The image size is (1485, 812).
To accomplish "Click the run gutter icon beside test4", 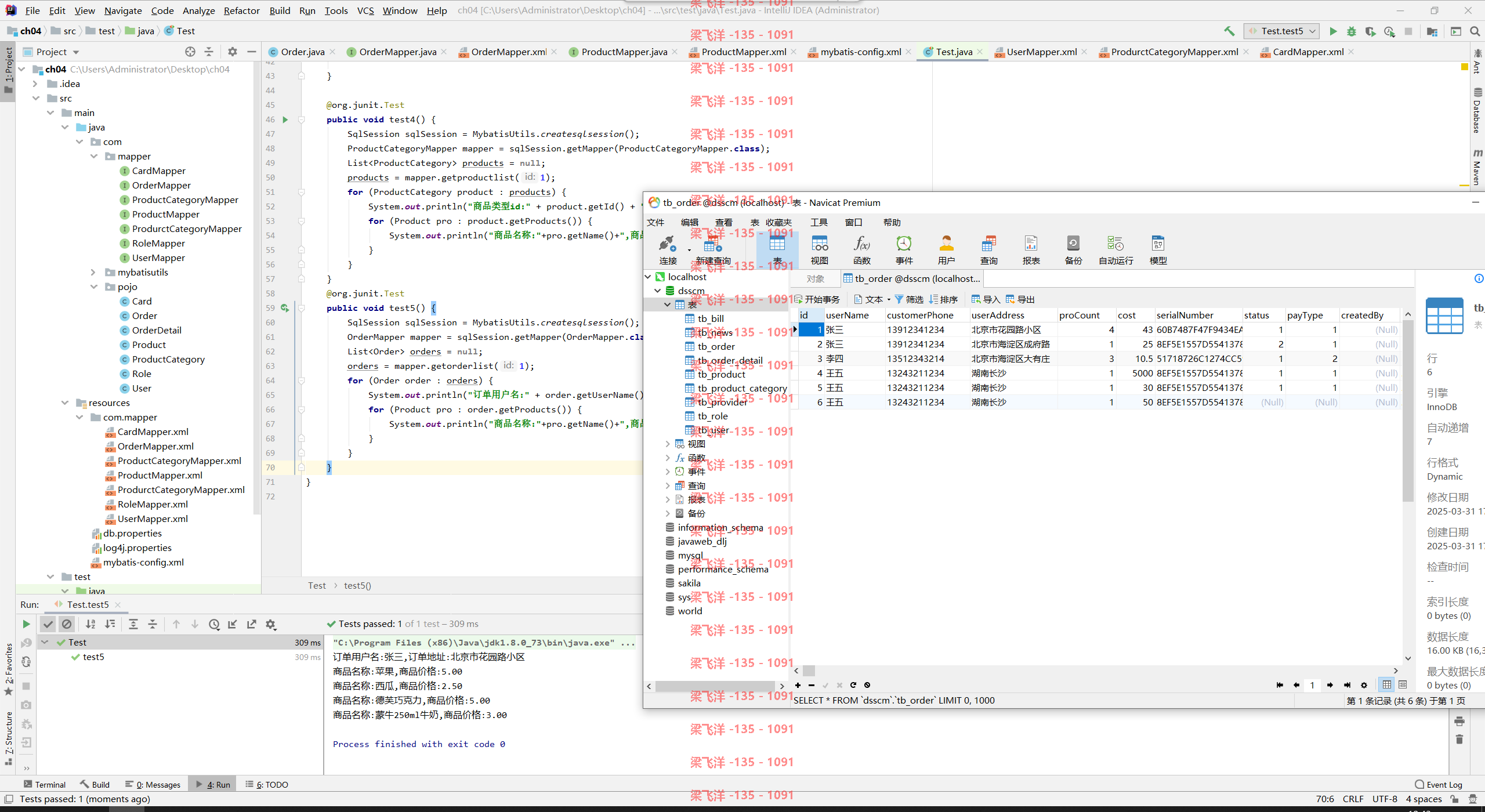I will coord(285,119).
